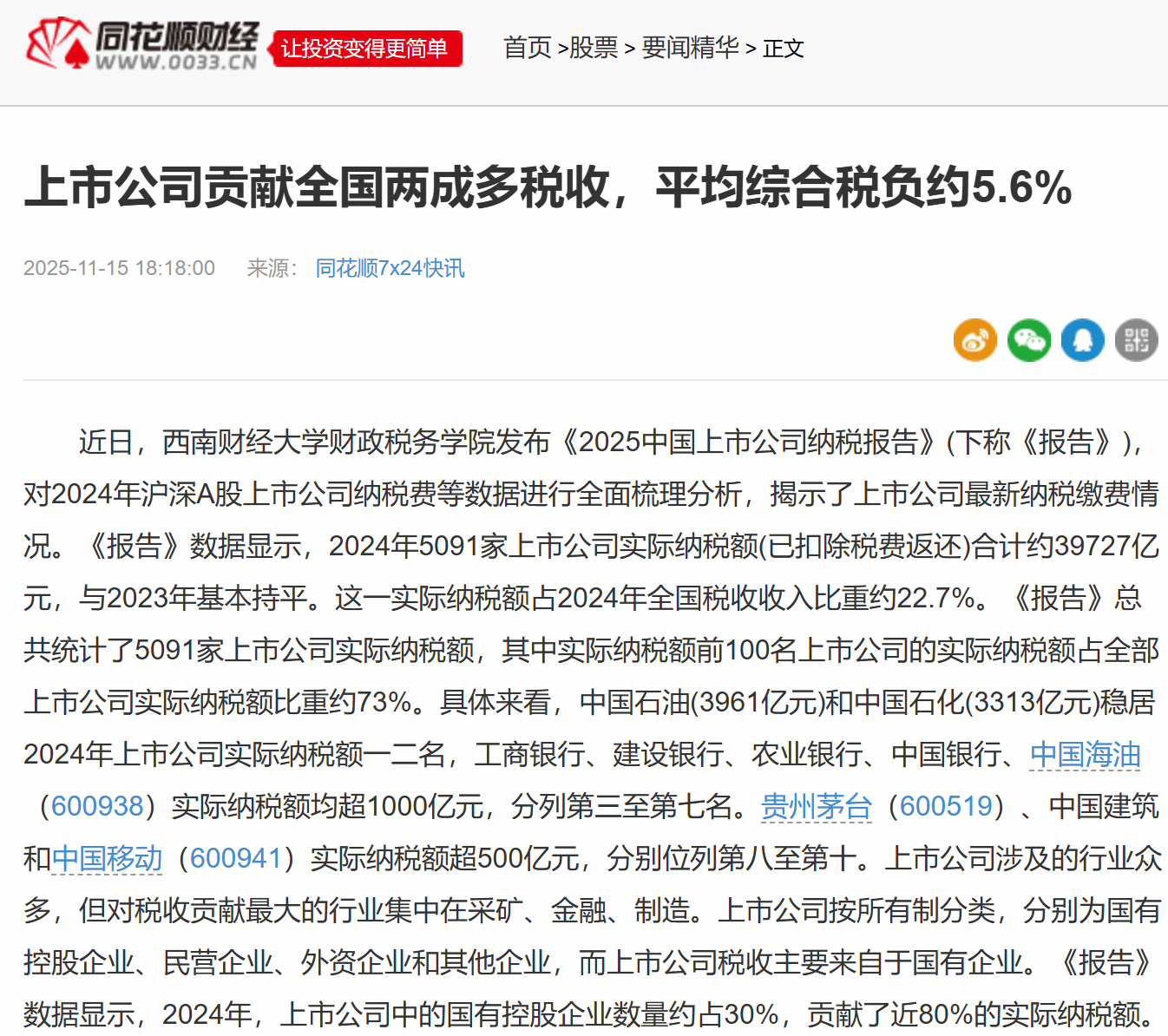Screen dimensions: 1168x1036
Task: Go to 首页 in the breadcrumb
Action: pyautogui.click(x=528, y=48)
